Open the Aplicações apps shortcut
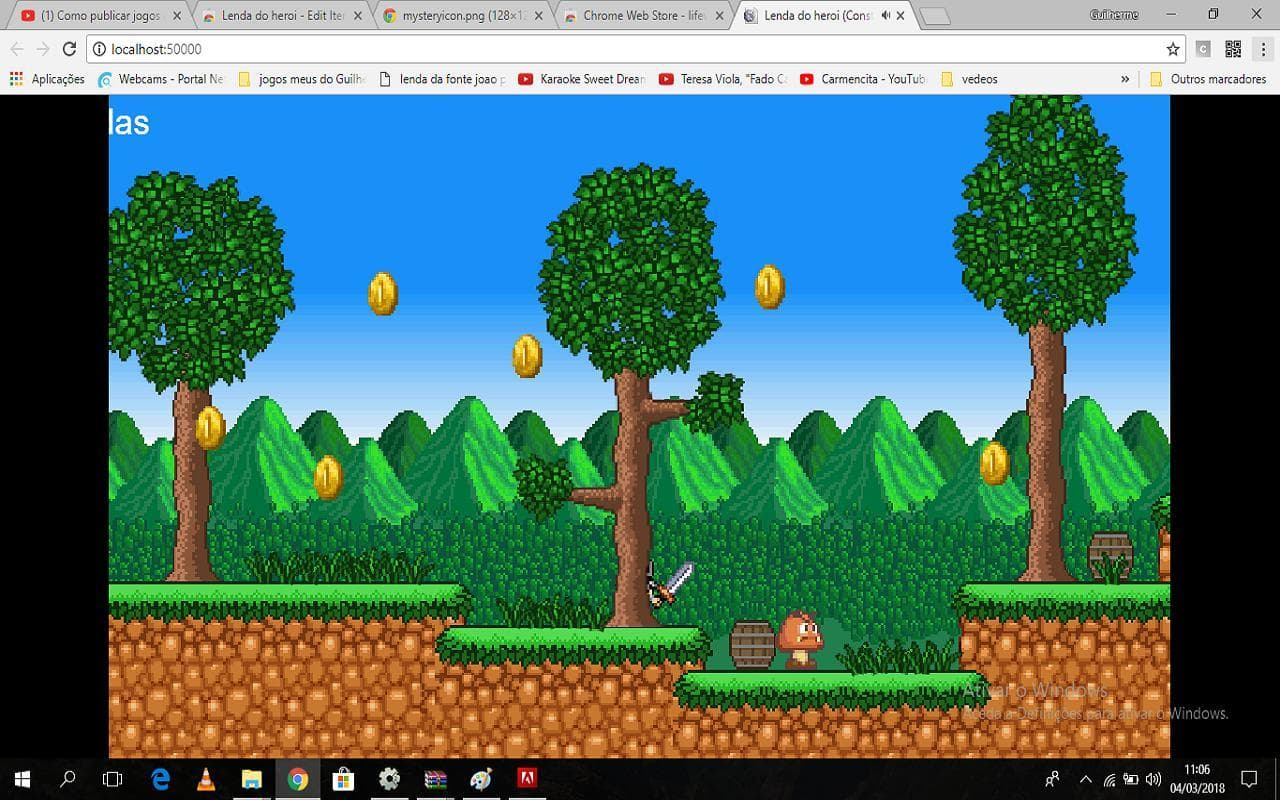Screen dimensions: 1280x800 click(47, 79)
